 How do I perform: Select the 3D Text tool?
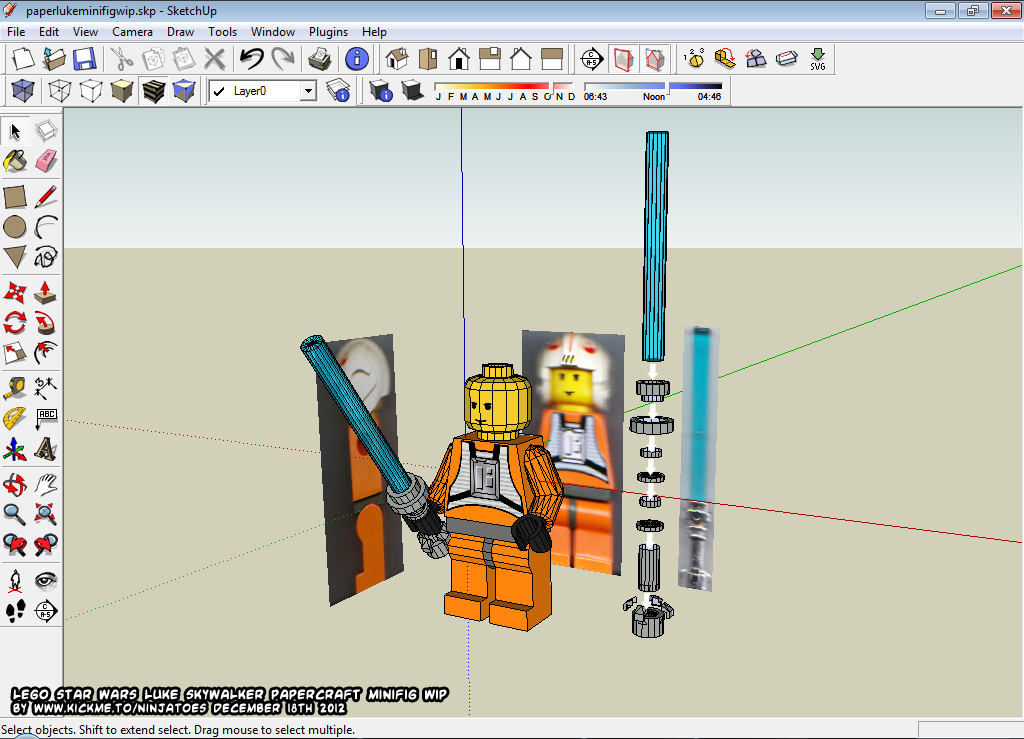click(x=46, y=448)
